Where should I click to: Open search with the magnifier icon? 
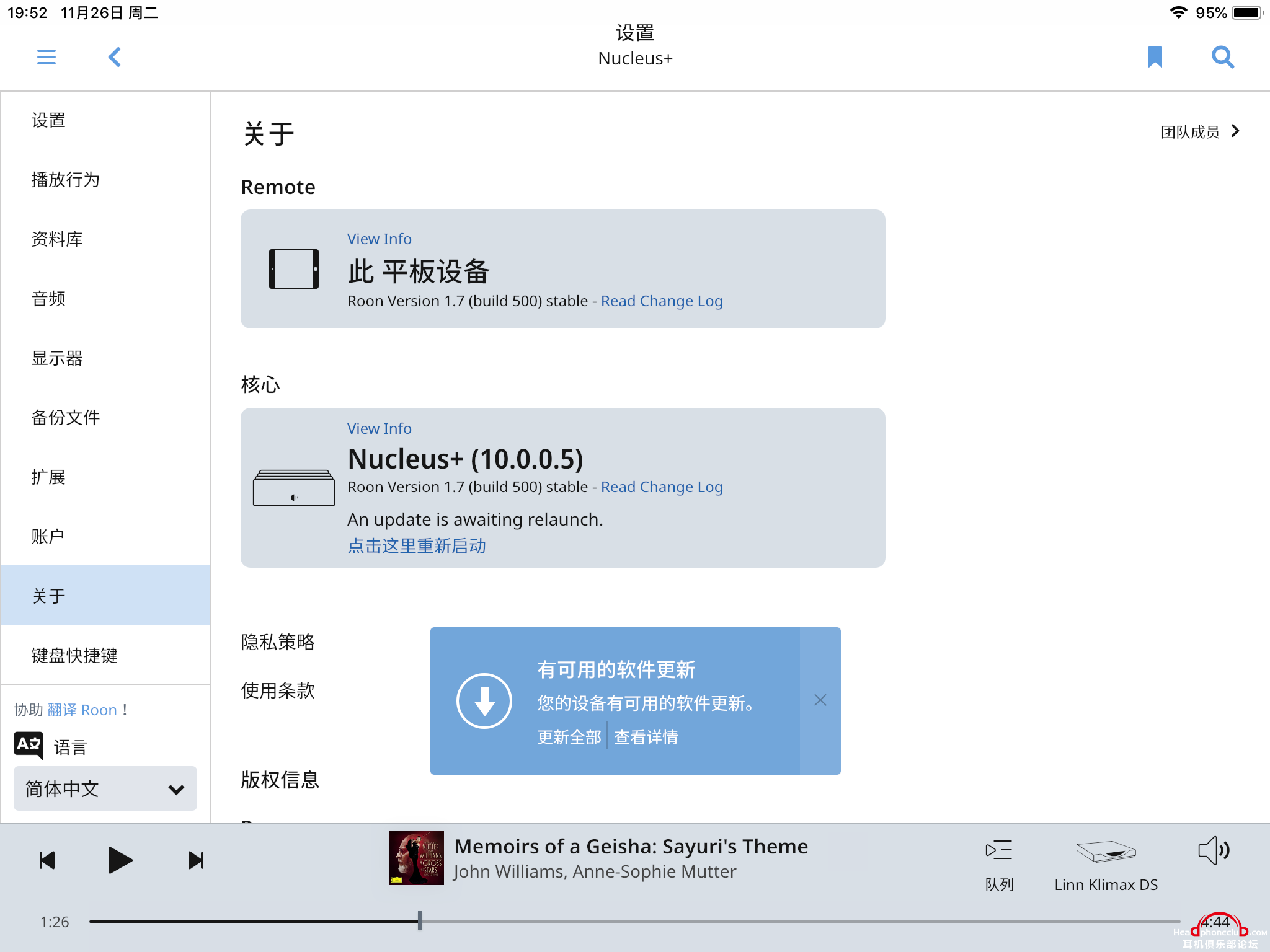click(1223, 57)
